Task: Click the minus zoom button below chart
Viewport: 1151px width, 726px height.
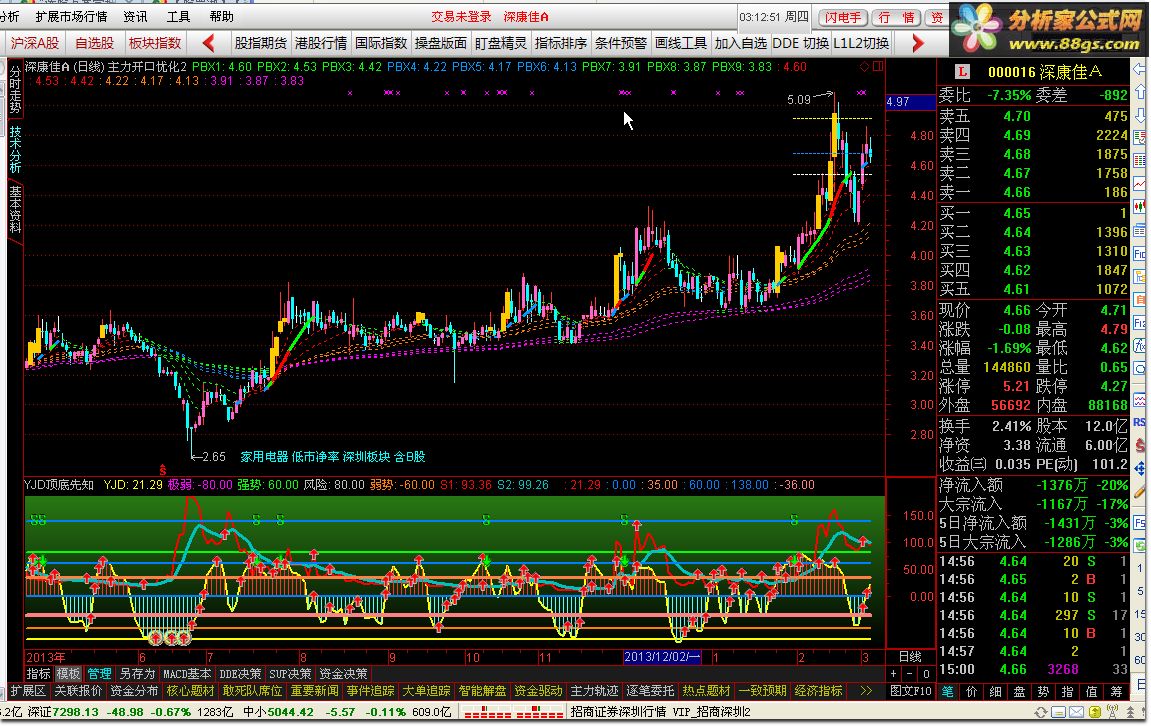Action: click(910, 674)
